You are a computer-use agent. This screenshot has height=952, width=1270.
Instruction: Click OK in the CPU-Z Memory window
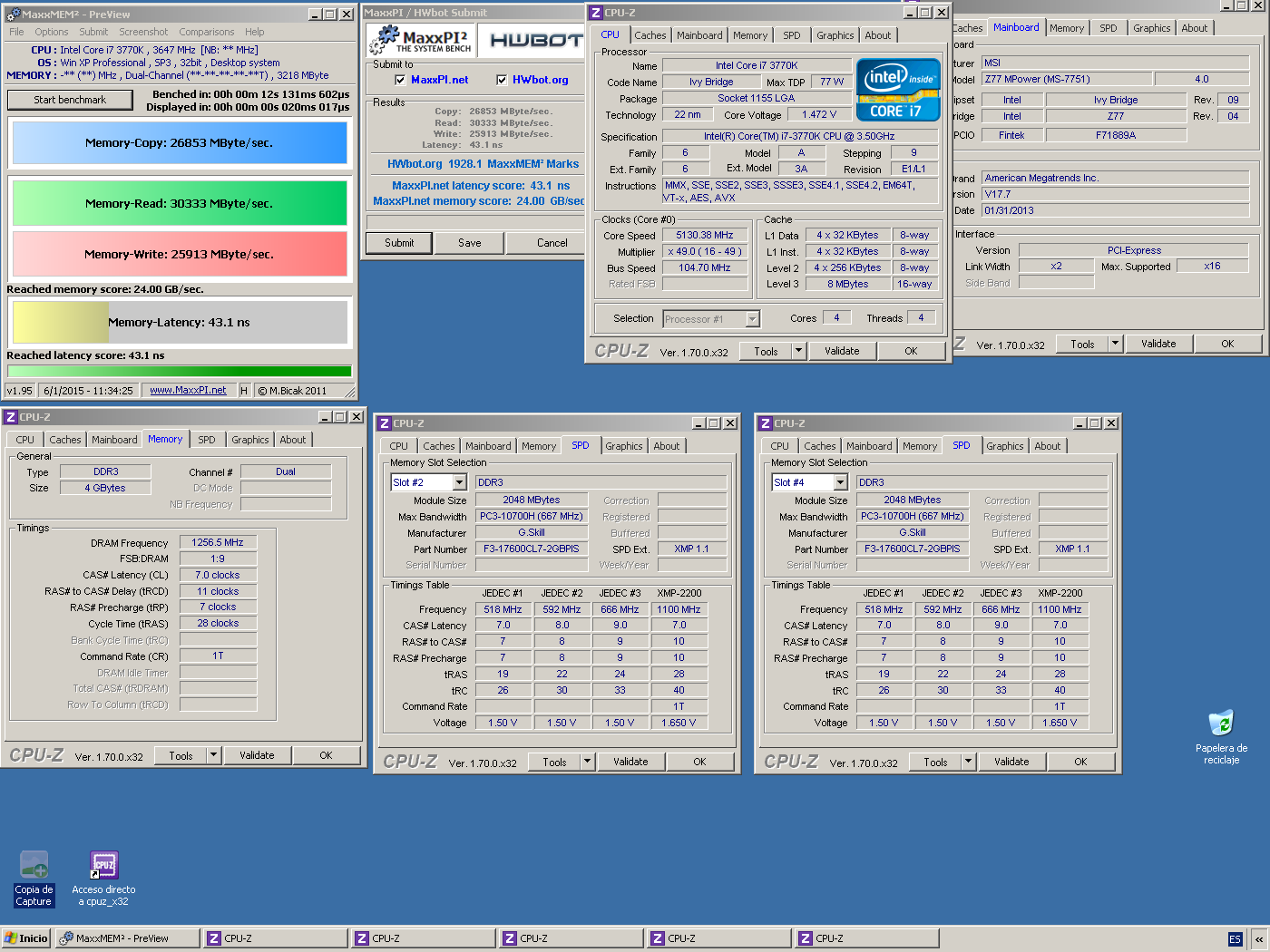pos(326,755)
